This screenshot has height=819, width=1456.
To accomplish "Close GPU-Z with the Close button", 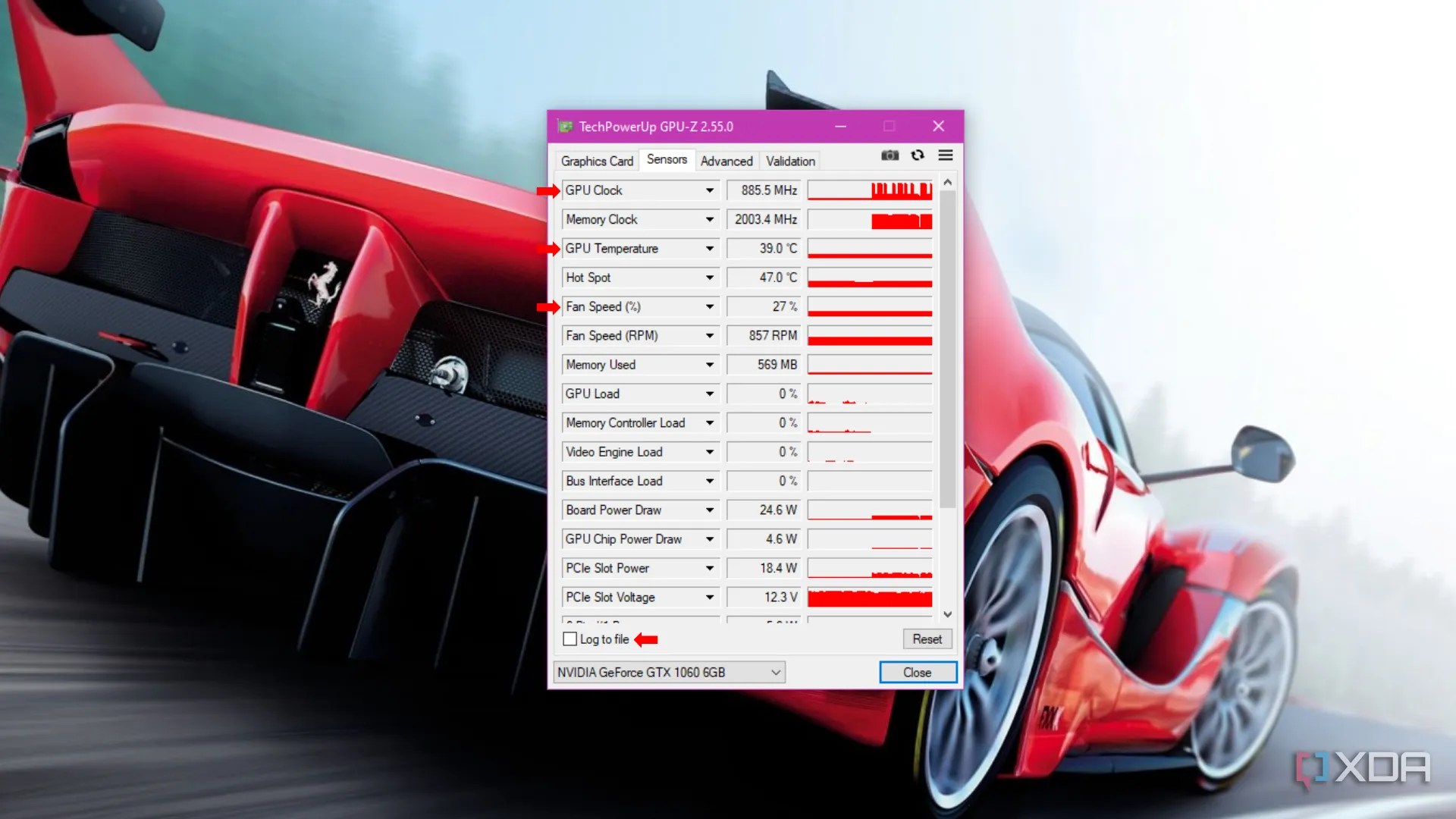I will [x=917, y=672].
